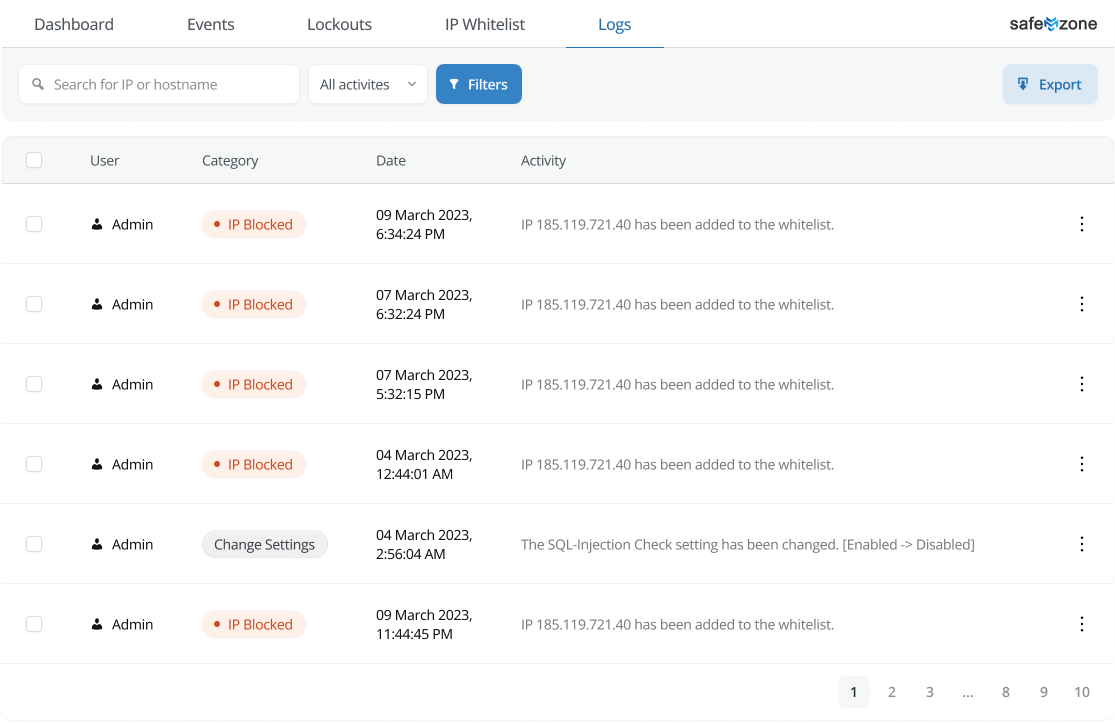Check the row dated 07 March 2023, 6:32:24 PM
The width and height of the screenshot is (1115, 723).
pos(34,304)
